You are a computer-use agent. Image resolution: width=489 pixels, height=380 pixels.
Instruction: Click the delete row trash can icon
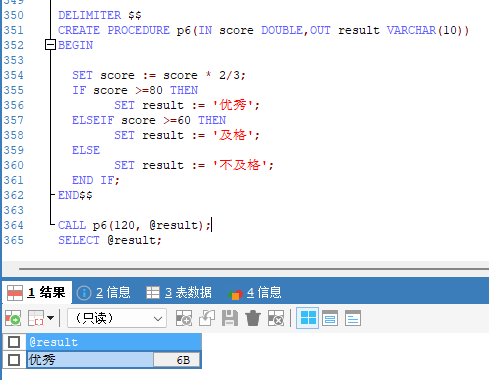pos(253,318)
